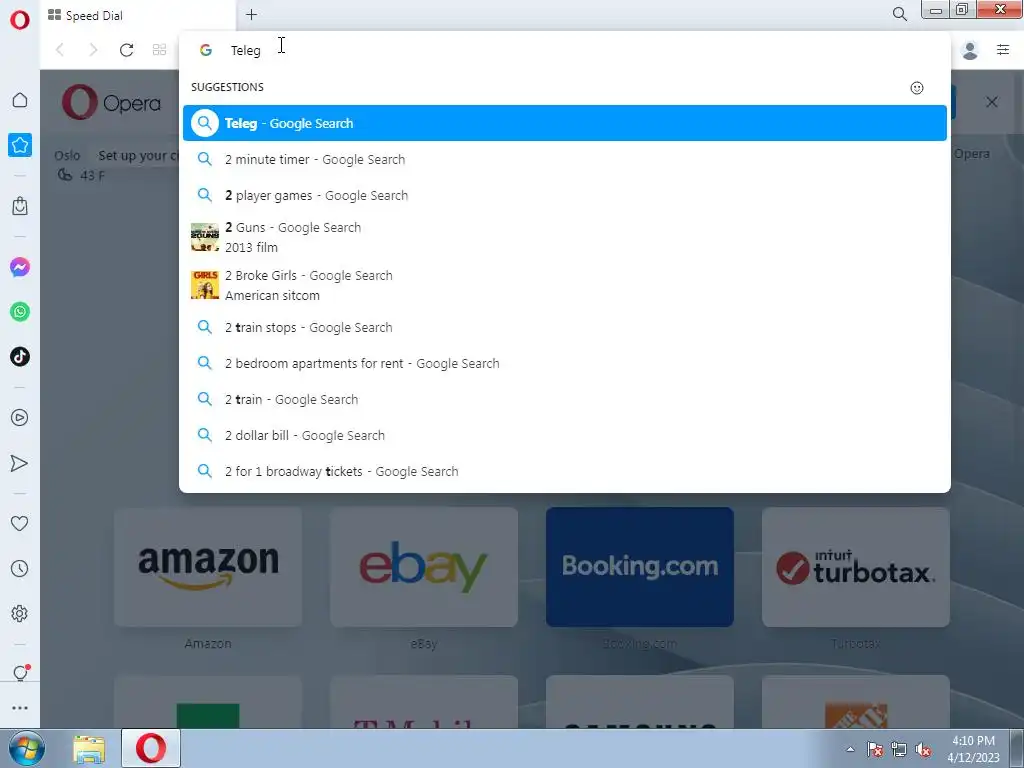
Task: Open the Speed Dial bookmarks star icon
Action: 20,145
